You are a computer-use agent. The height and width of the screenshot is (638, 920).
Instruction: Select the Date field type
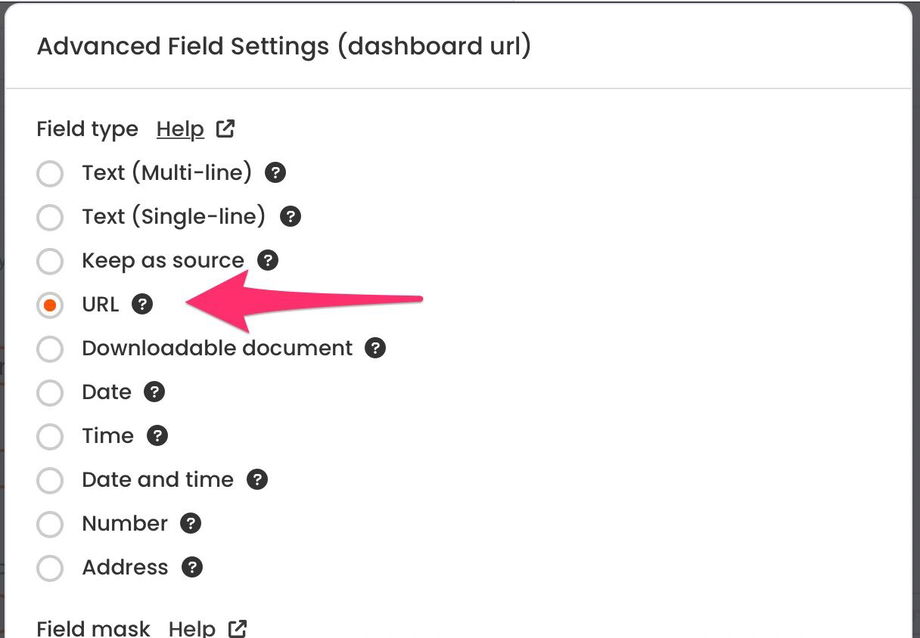[50, 393]
